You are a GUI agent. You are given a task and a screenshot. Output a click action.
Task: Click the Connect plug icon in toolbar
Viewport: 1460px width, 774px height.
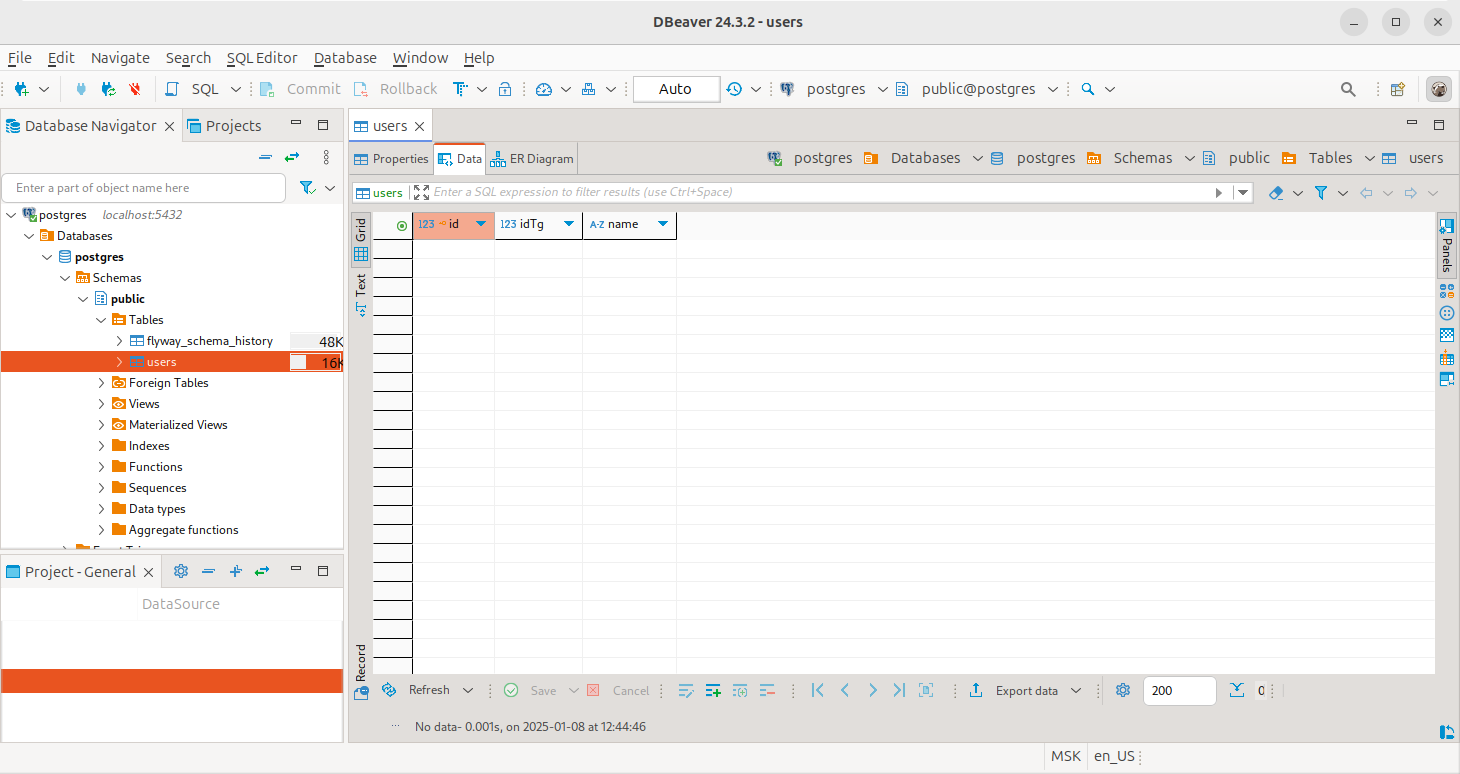pyautogui.click(x=81, y=89)
